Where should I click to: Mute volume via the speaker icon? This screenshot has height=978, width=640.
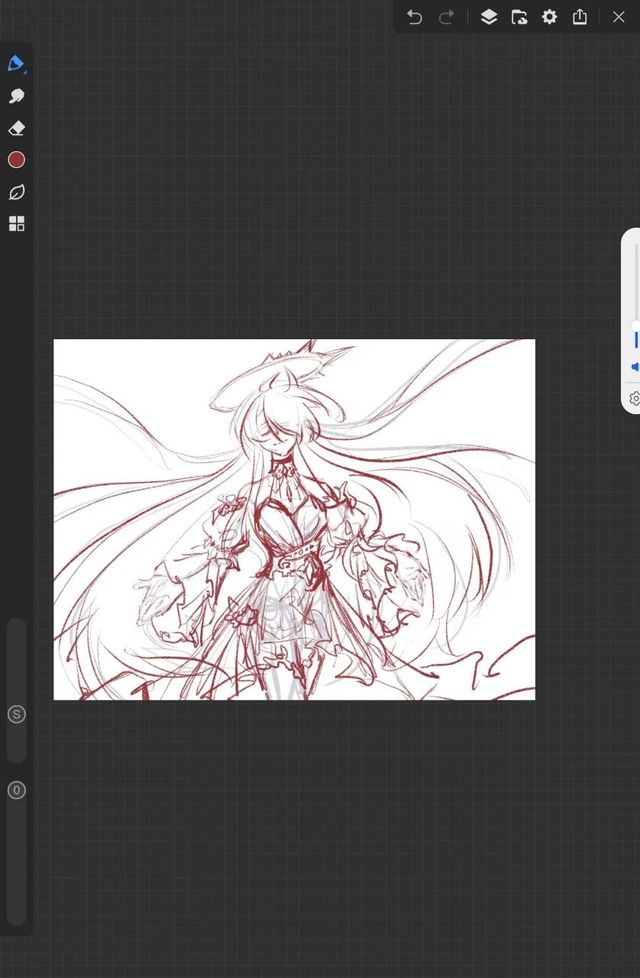635,367
